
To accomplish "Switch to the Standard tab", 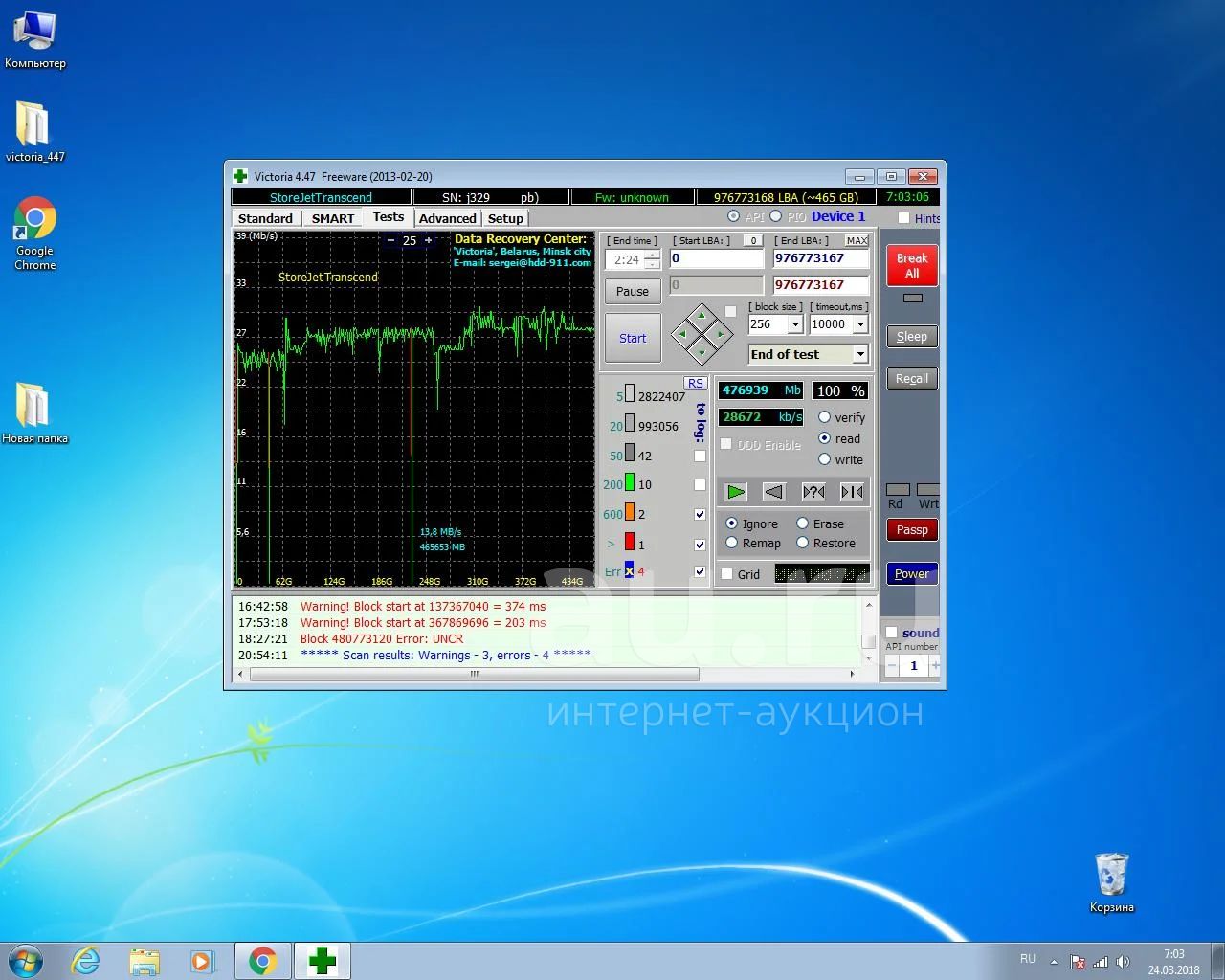I will click(x=265, y=218).
